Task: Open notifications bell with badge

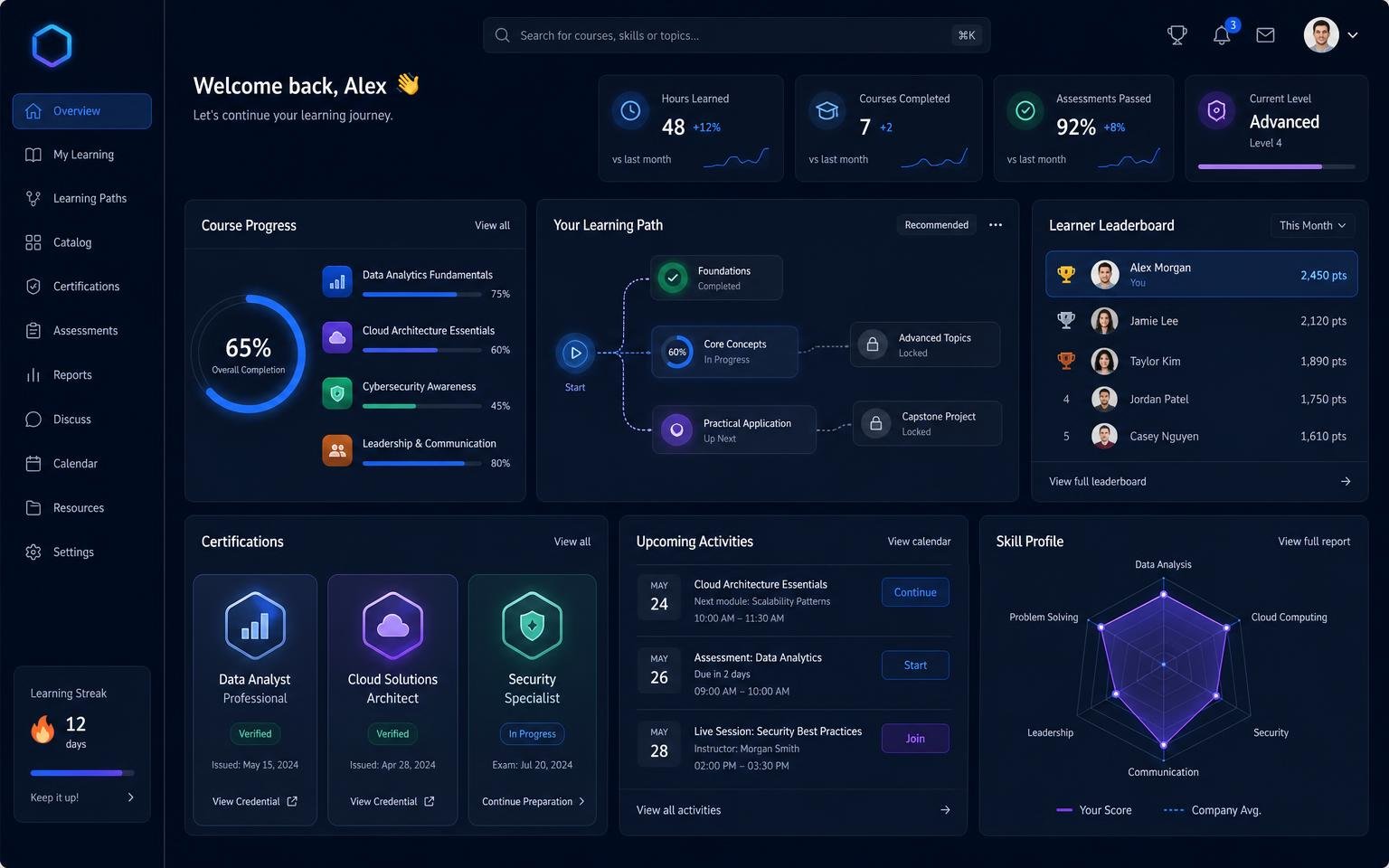Action: click(x=1223, y=34)
